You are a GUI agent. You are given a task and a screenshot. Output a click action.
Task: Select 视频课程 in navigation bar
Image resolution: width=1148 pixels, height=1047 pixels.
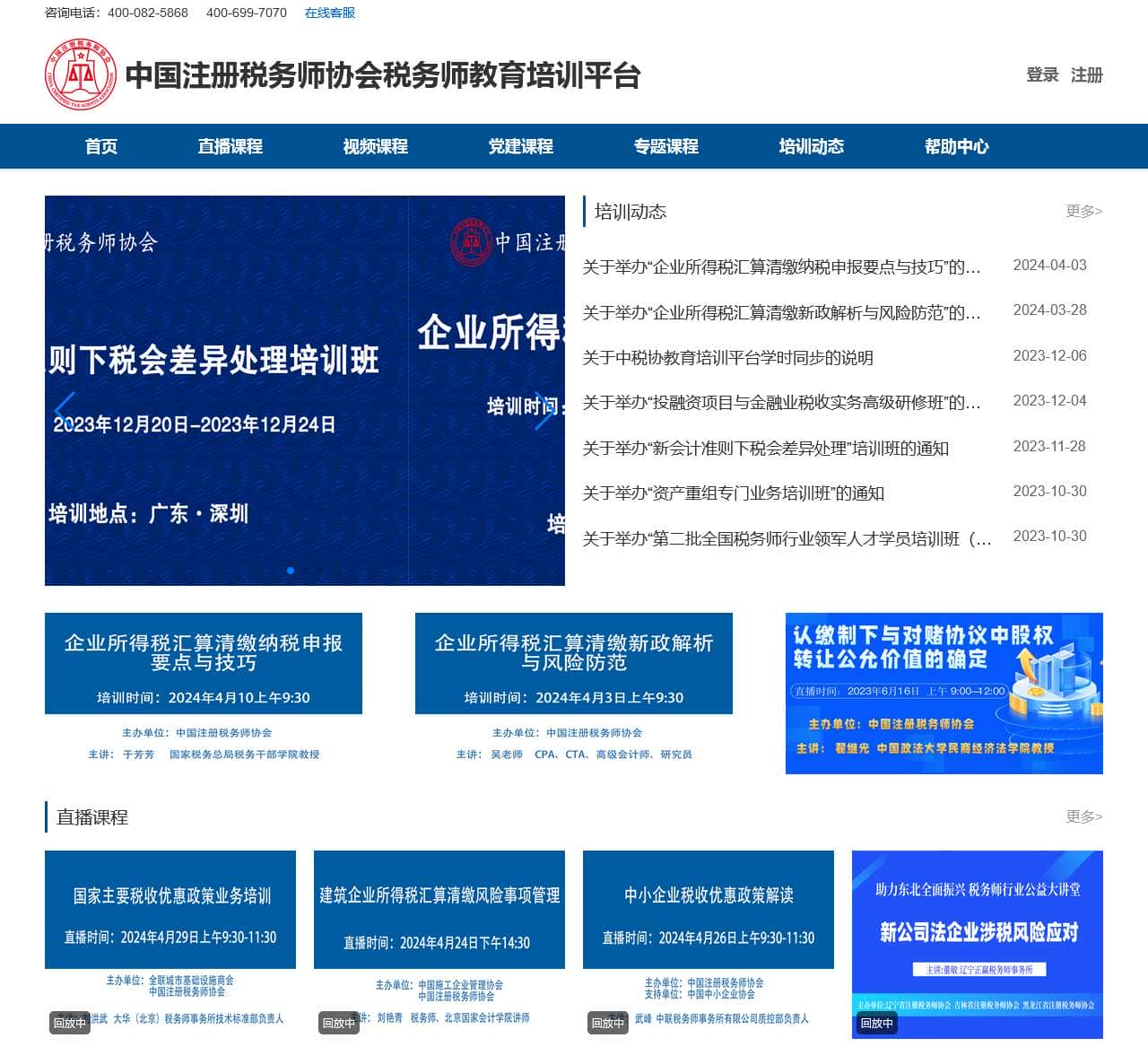point(376,146)
